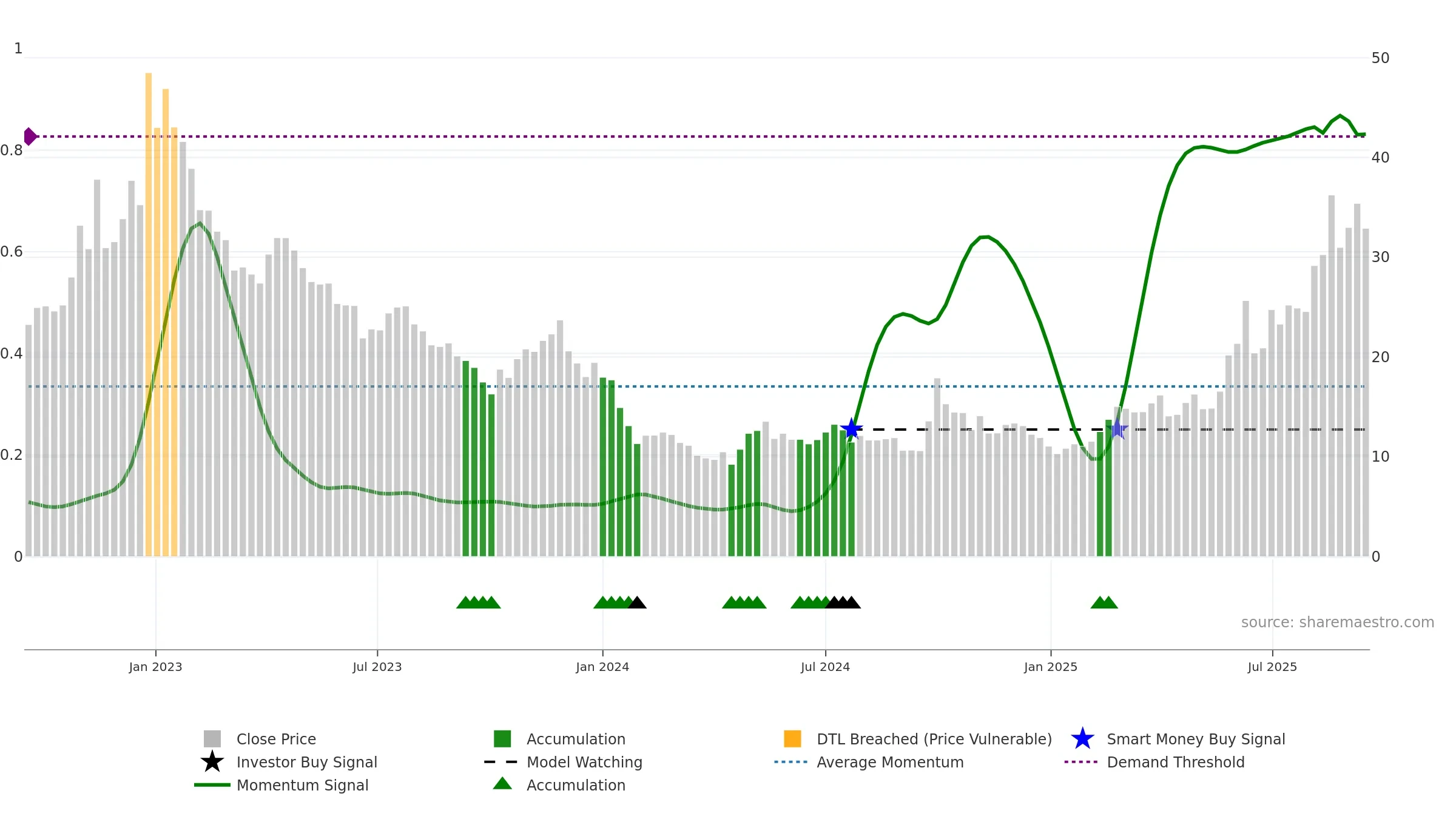The image size is (1456, 819).
Task: Click the blue star on chart near Jul 2024
Action: (x=851, y=429)
